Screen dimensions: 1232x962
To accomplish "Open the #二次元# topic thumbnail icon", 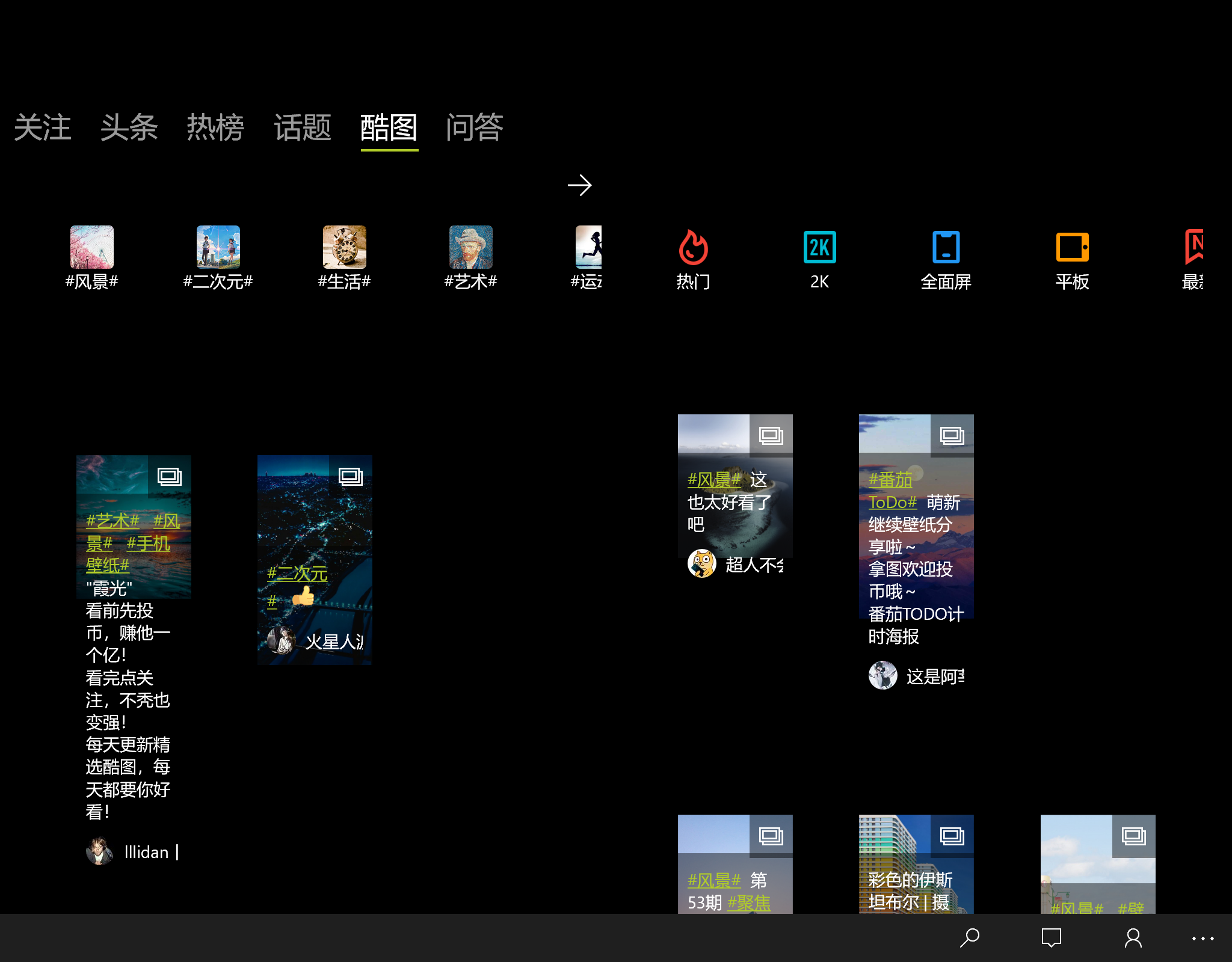I will [x=218, y=247].
